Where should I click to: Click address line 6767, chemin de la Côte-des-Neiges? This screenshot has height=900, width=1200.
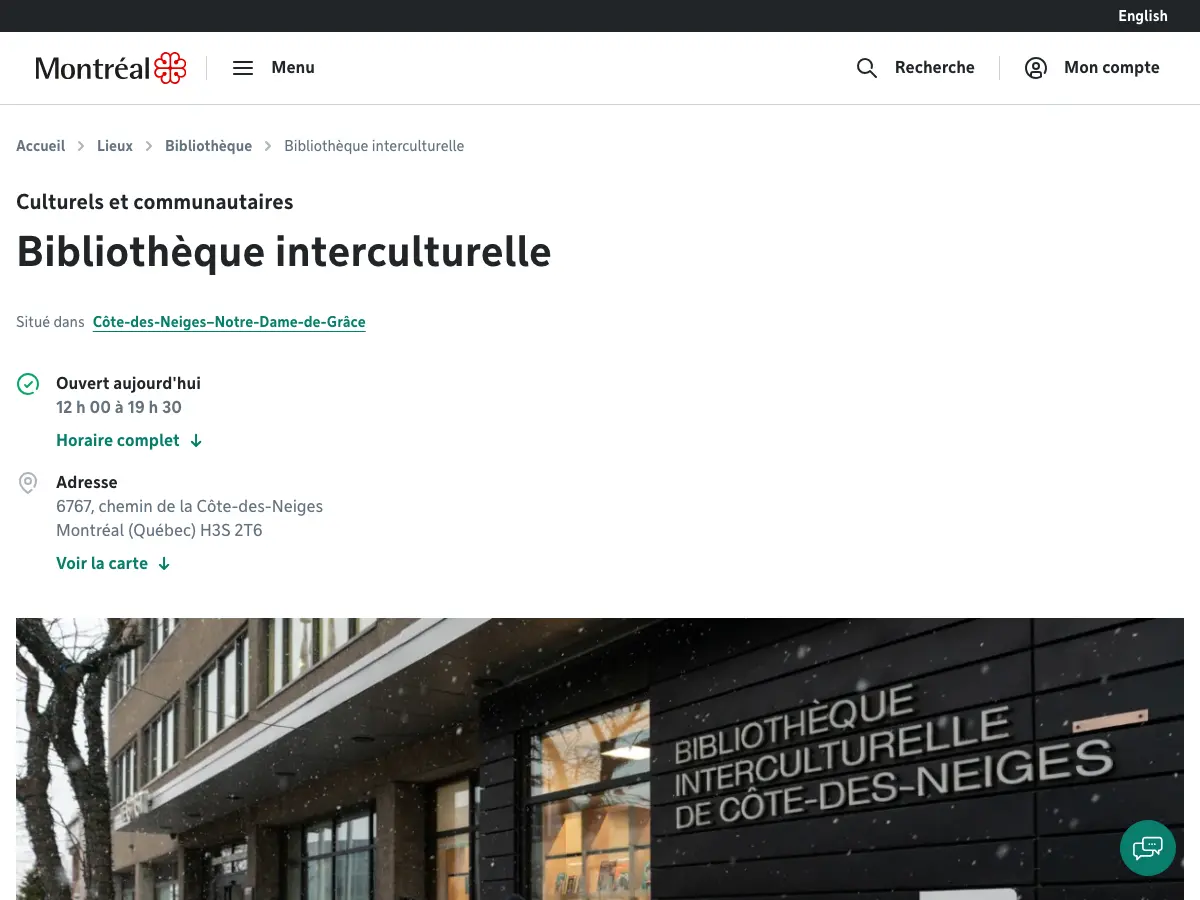click(x=190, y=506)
